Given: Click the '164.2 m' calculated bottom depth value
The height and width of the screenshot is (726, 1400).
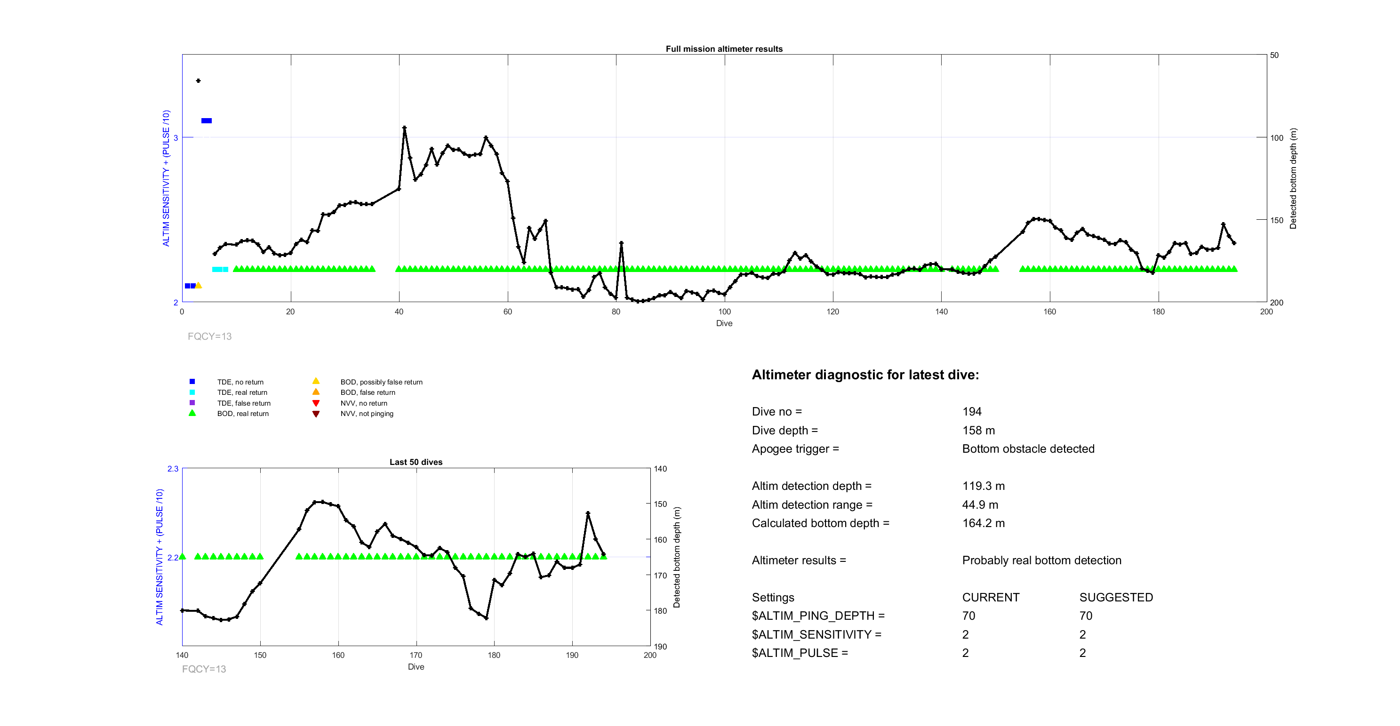Looking at the screenshot, I should (x=983, y=523).
